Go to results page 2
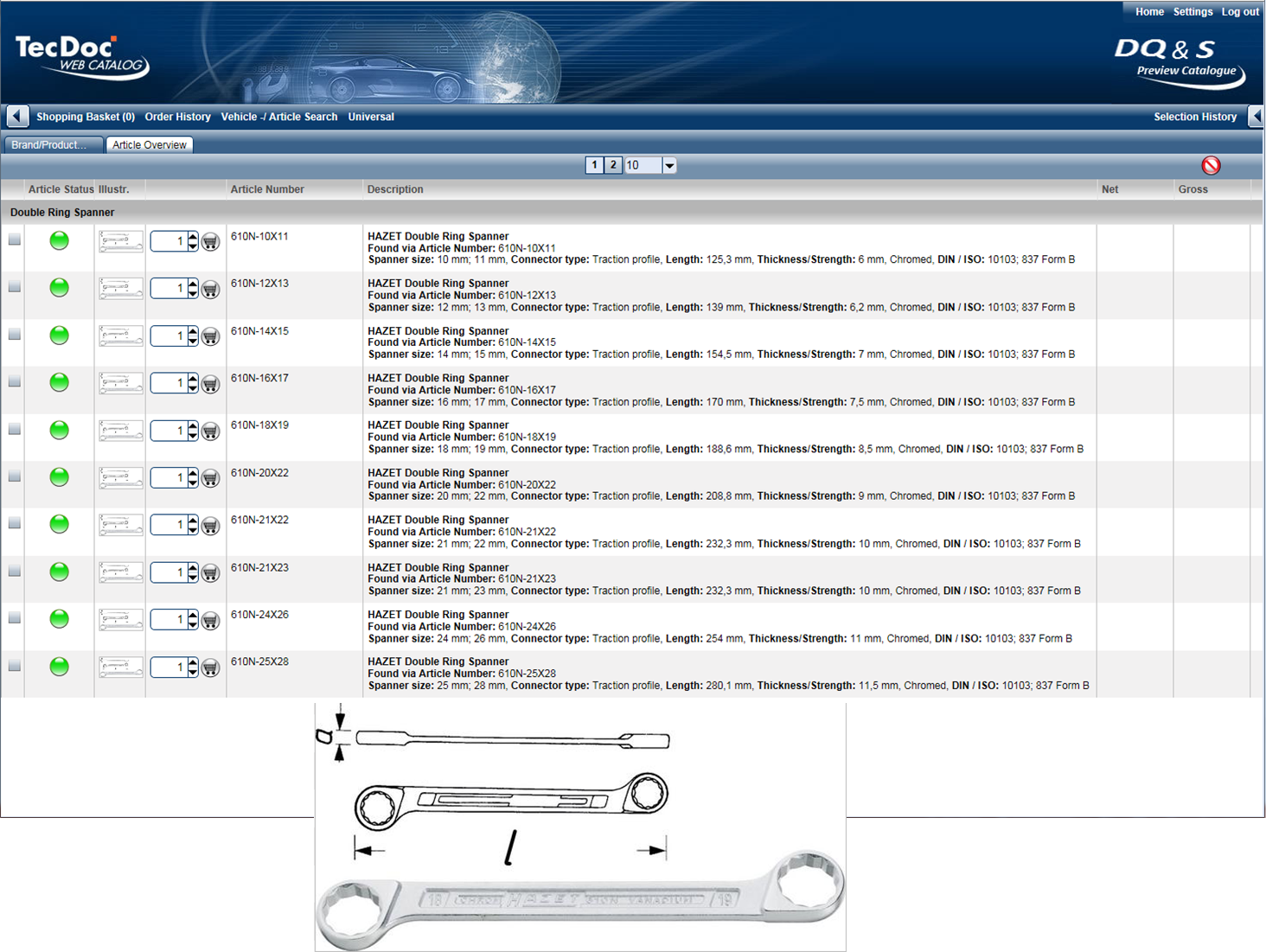Screen dimensions: 1266x952 pyautogui.click(x=613, y=165)
